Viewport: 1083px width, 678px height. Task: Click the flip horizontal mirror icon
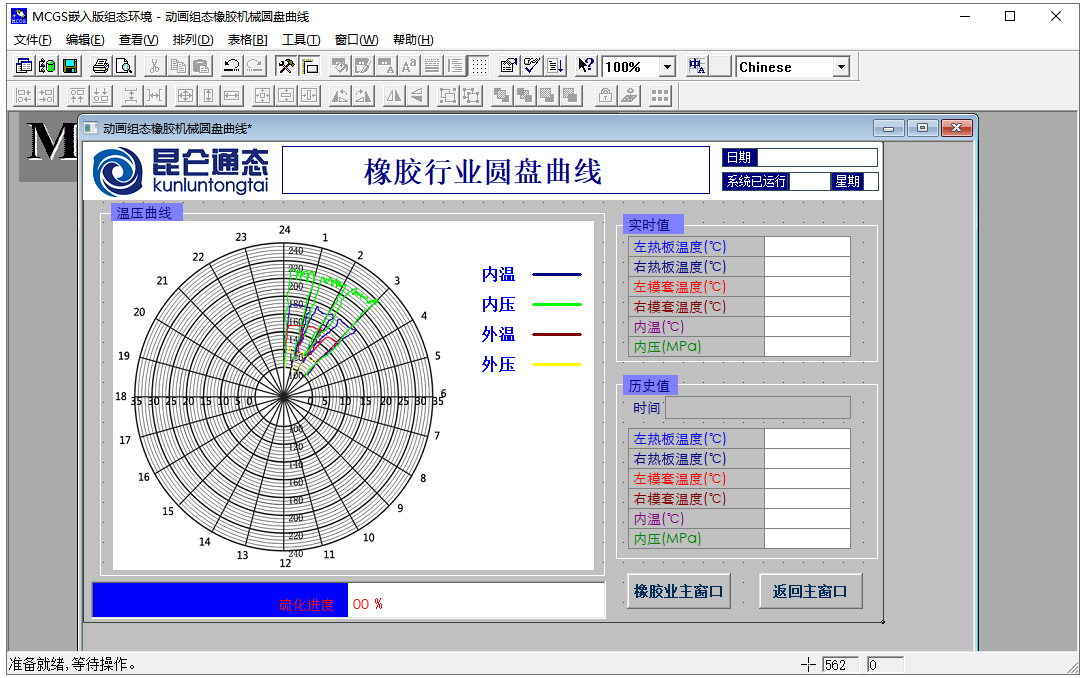(393, 95)
